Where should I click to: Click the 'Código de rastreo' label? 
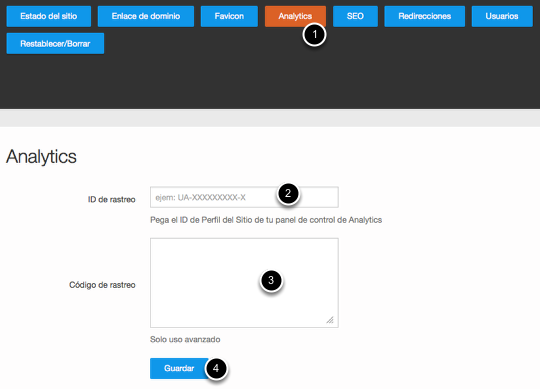pos(102,285)
